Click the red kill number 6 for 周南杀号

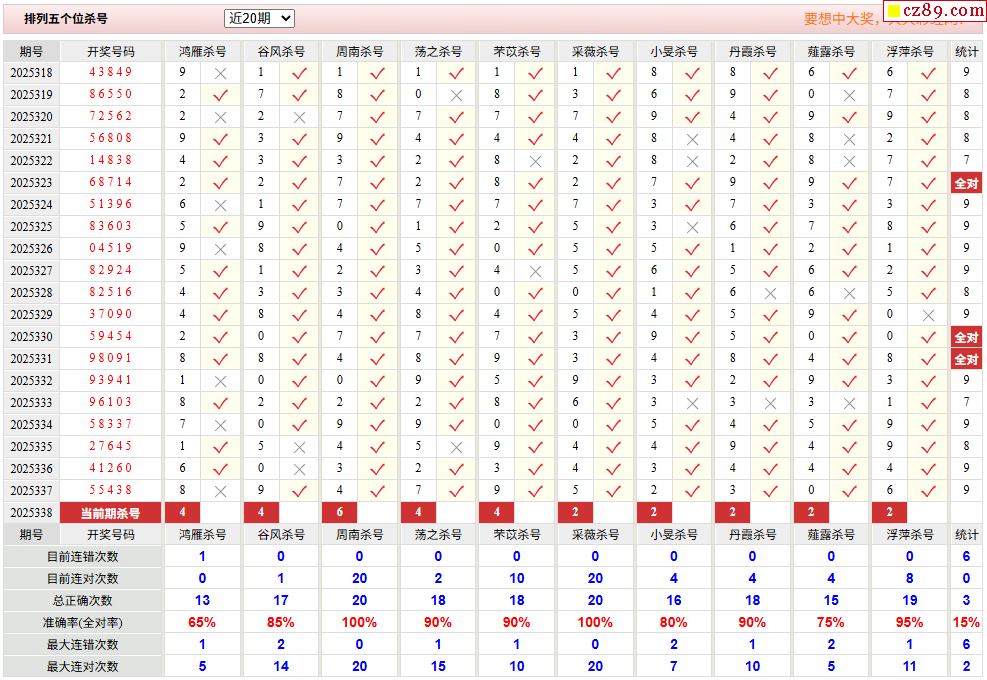coord(341,513)
